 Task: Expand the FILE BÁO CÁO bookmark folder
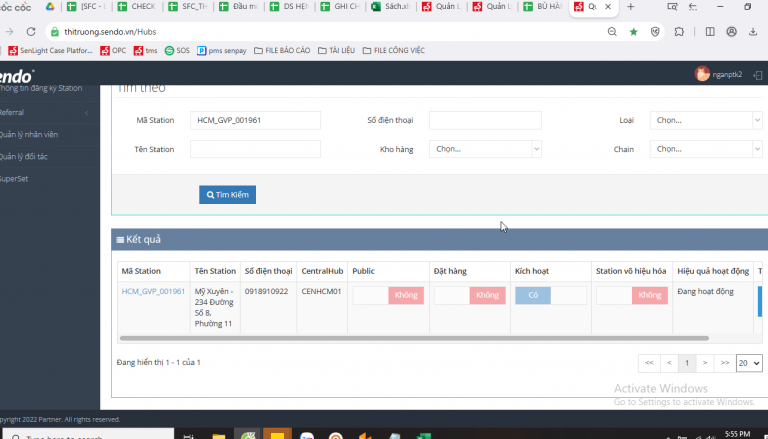282,50
